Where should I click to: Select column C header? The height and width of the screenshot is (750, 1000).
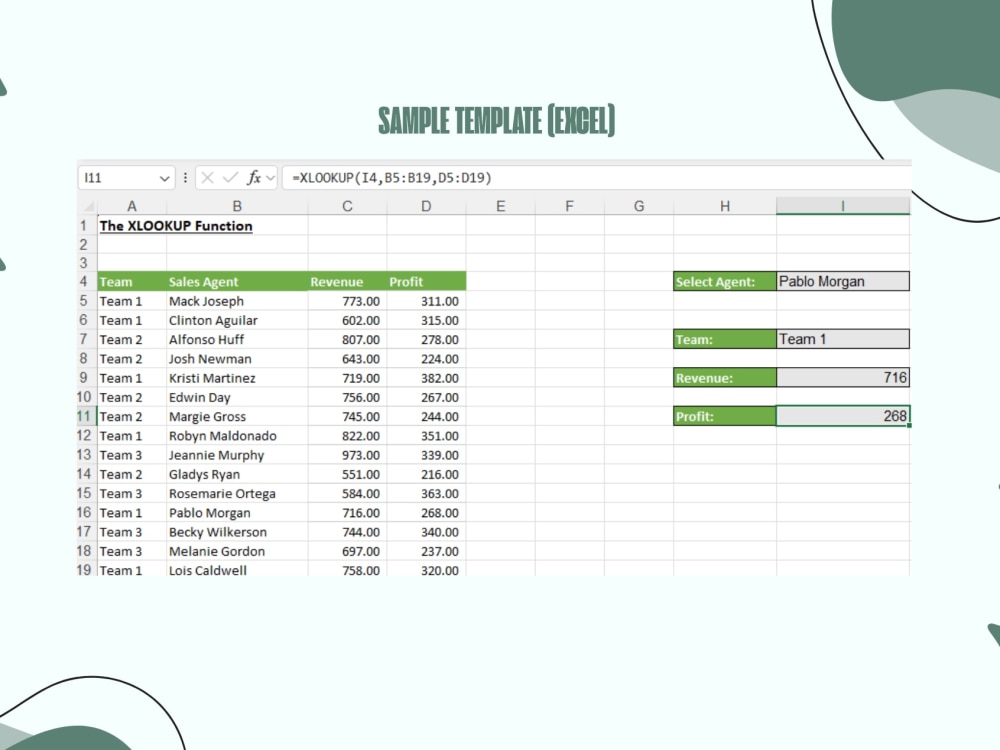pyautogui.click(x=347, y=206)
